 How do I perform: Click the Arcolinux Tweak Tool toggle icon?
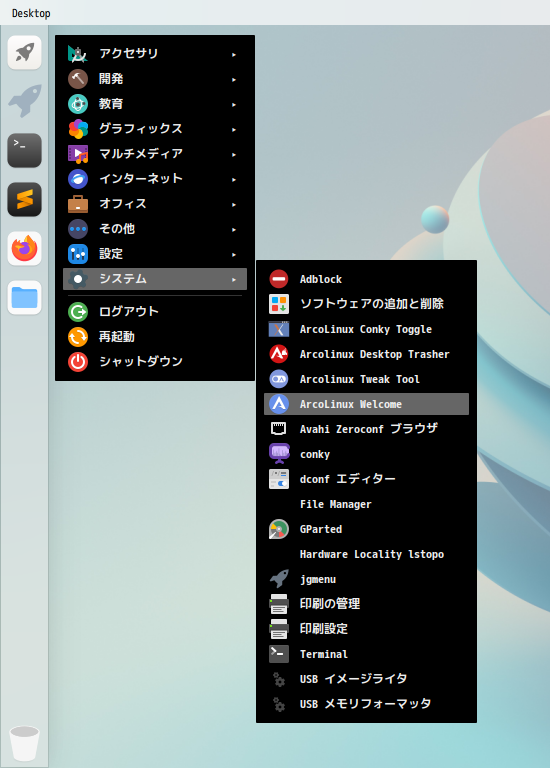click(x=279, y=379)
